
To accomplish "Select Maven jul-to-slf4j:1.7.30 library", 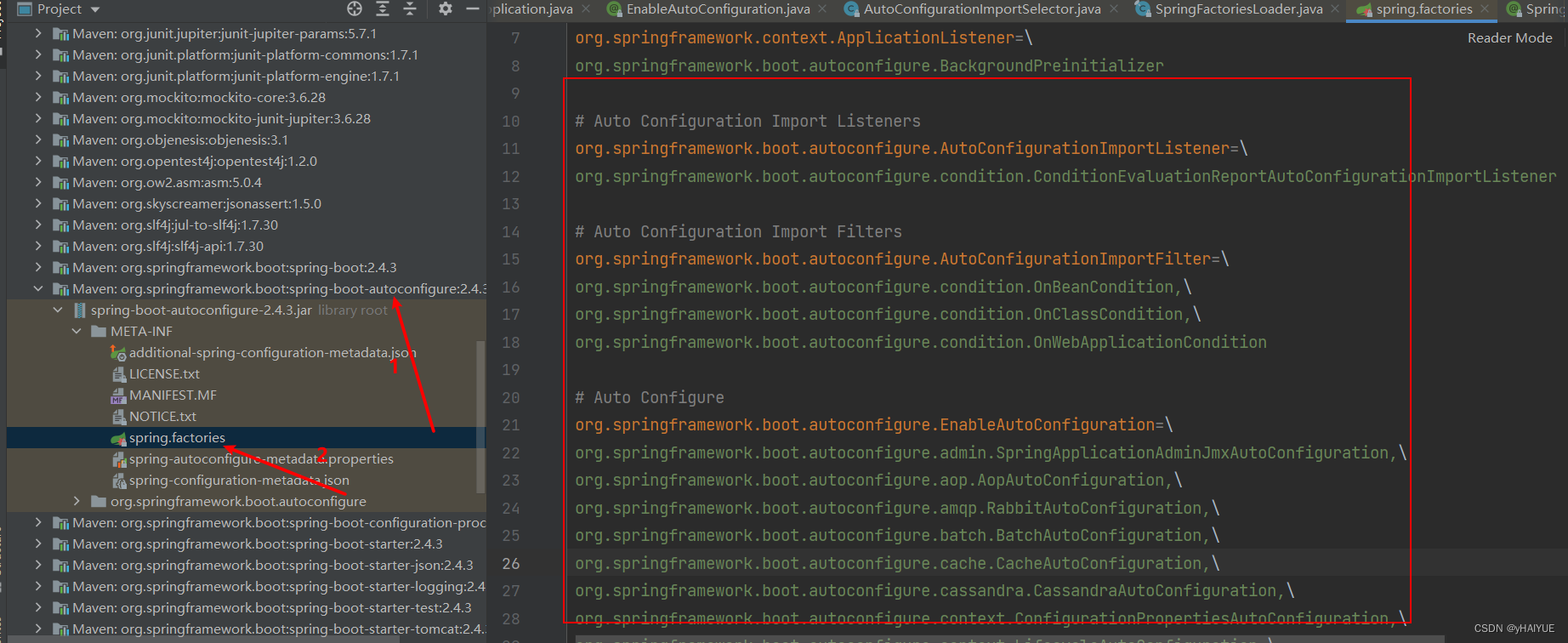I will point(175,225).
